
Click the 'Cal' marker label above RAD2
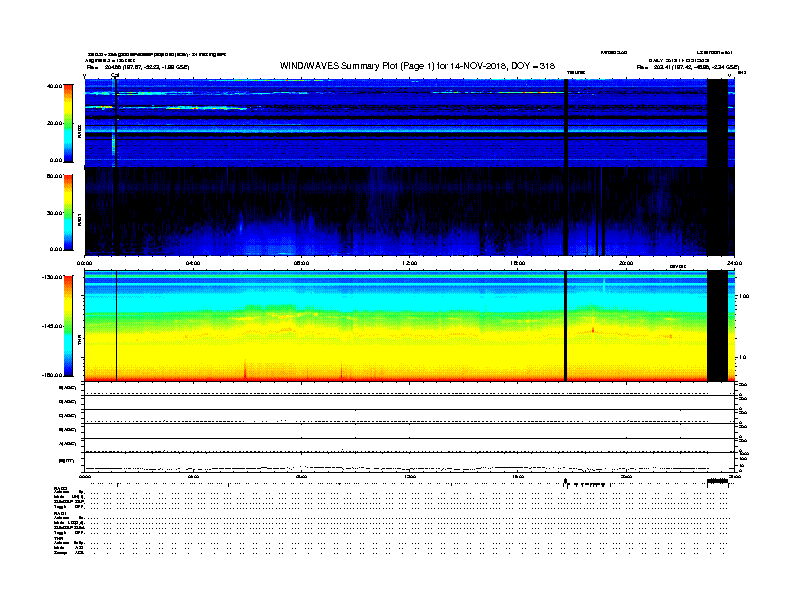click(115, 75)
